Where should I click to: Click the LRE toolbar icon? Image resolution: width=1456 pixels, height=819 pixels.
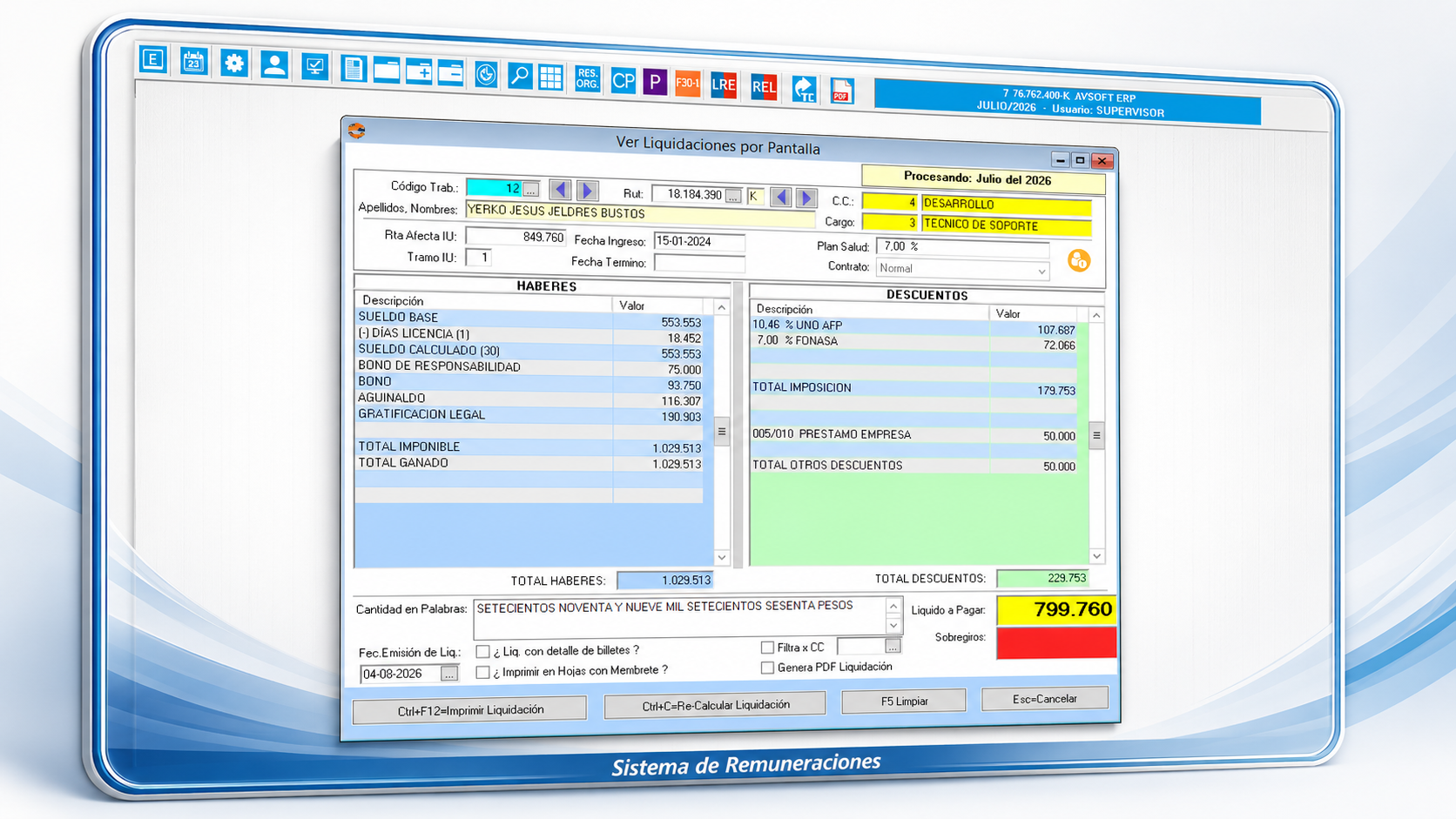(724, 85)
